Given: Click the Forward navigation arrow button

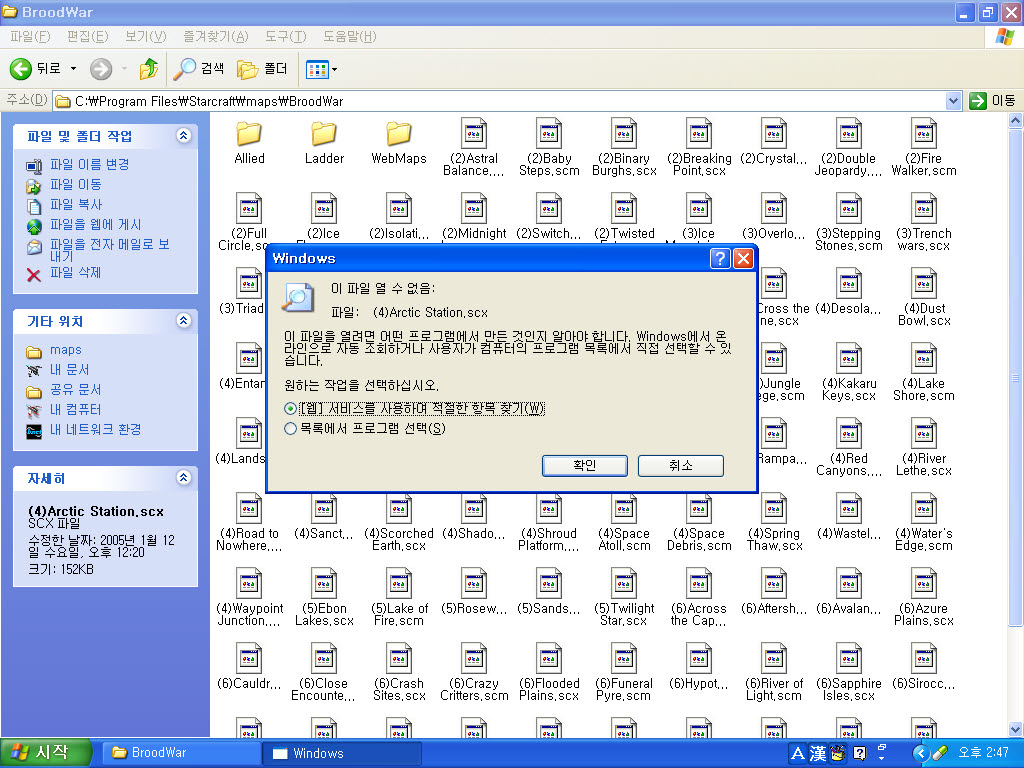Looking at the screenshot, I should [x=101, y=69].
